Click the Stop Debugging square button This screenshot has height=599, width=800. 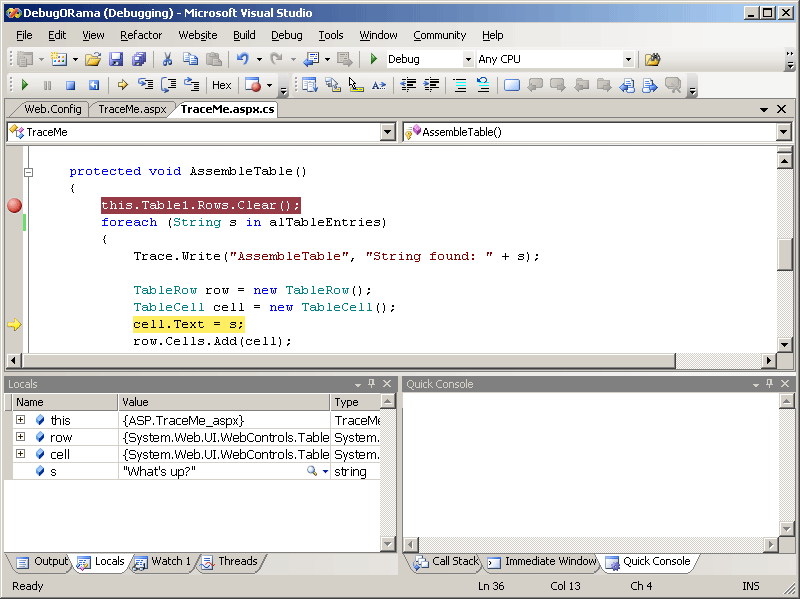point(70,86)
